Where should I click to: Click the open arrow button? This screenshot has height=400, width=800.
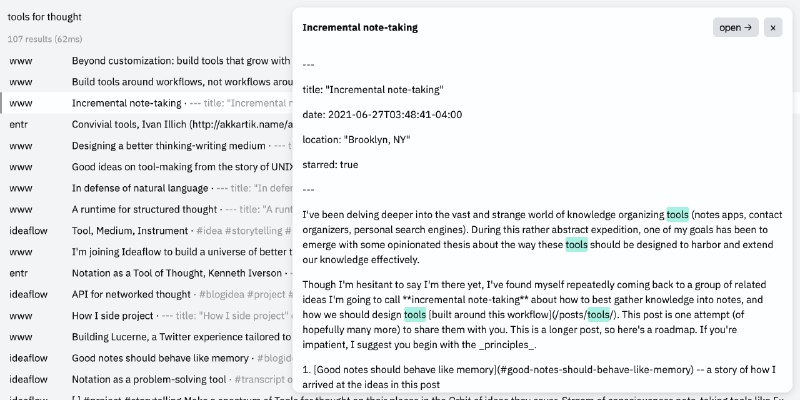[736, 28]
